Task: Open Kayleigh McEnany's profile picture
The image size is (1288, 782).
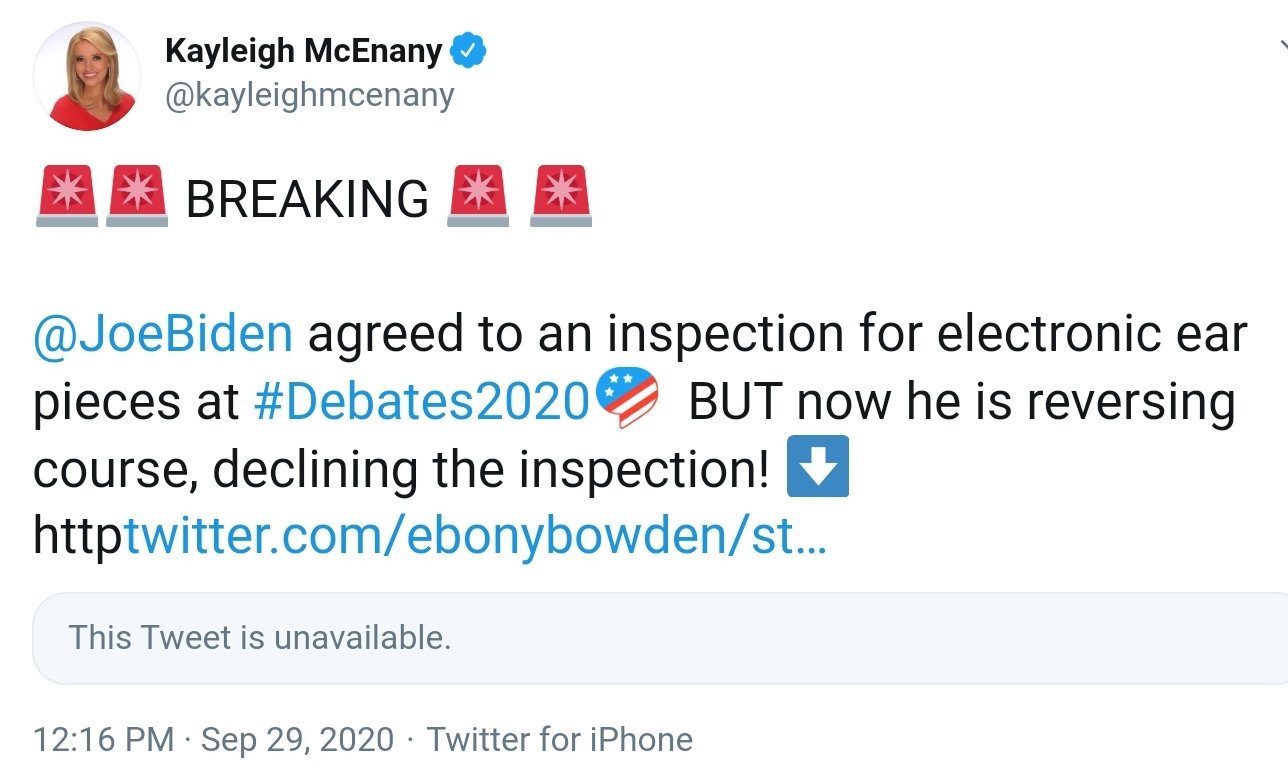Action: [x=87, y=78]
